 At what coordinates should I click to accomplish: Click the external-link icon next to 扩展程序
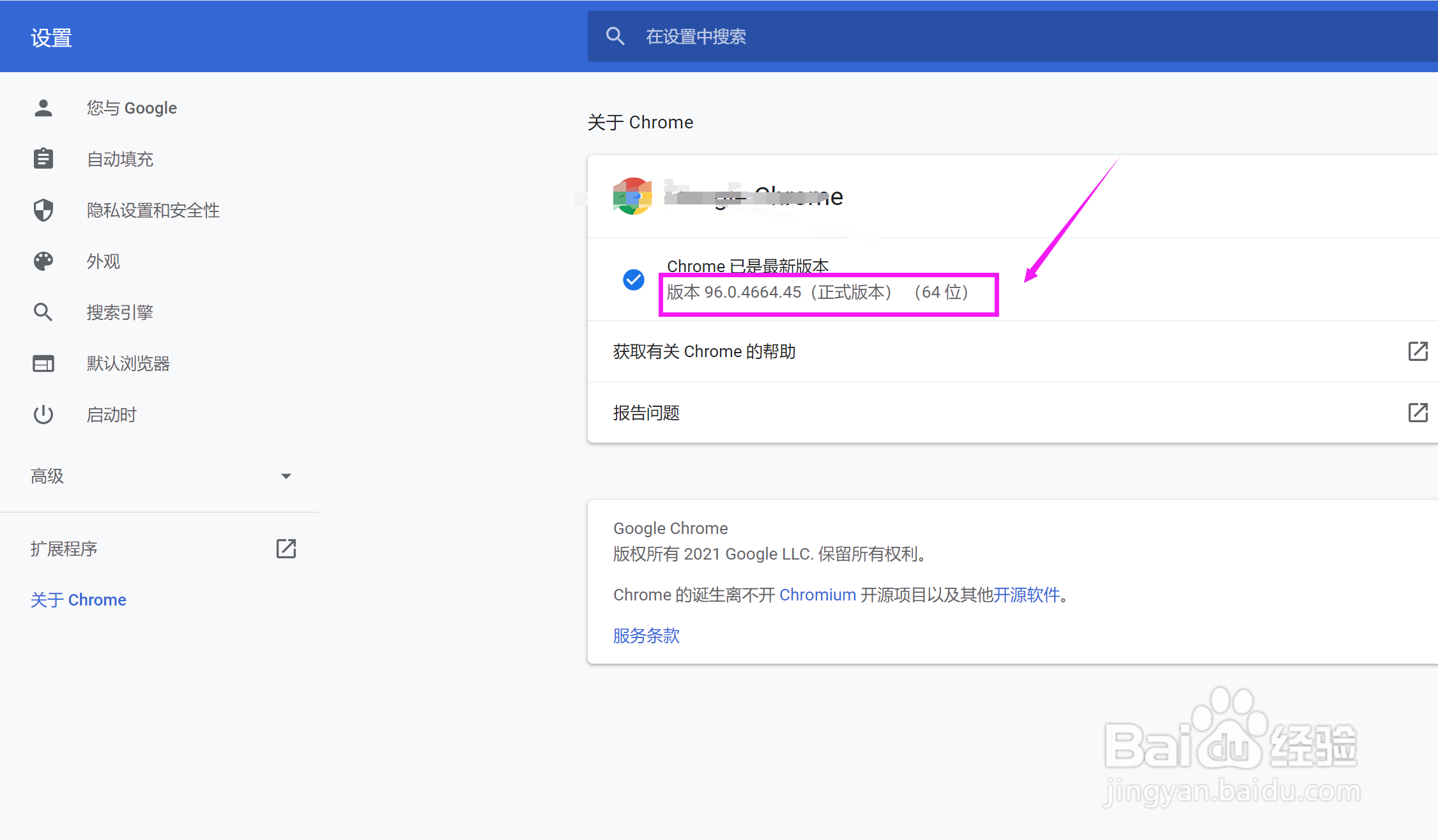(286, 548)
